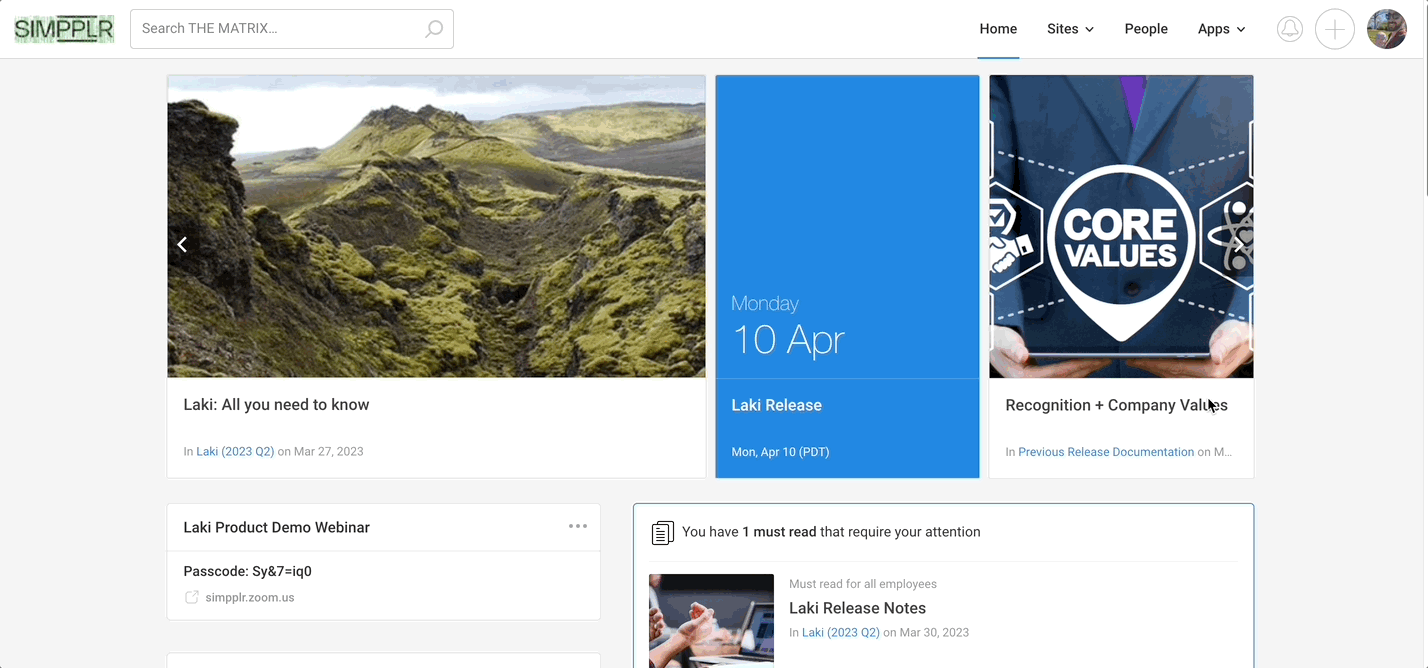Advance to next carousel slide
This screenshot has height=668, width=1428.
1238,244
